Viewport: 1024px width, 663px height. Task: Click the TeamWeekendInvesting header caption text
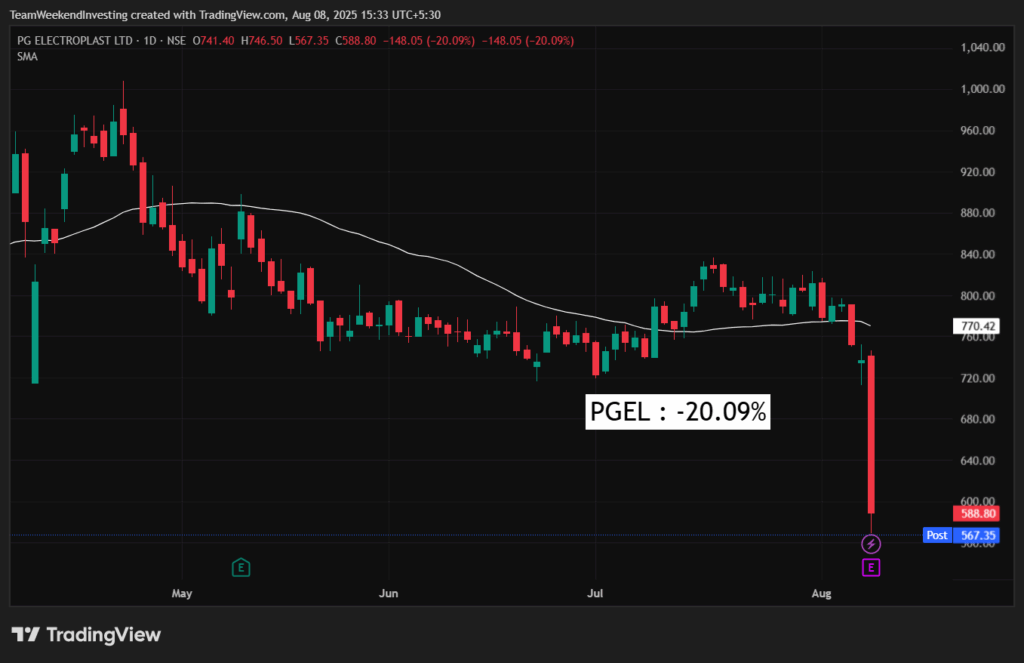[x=225, y=14]
